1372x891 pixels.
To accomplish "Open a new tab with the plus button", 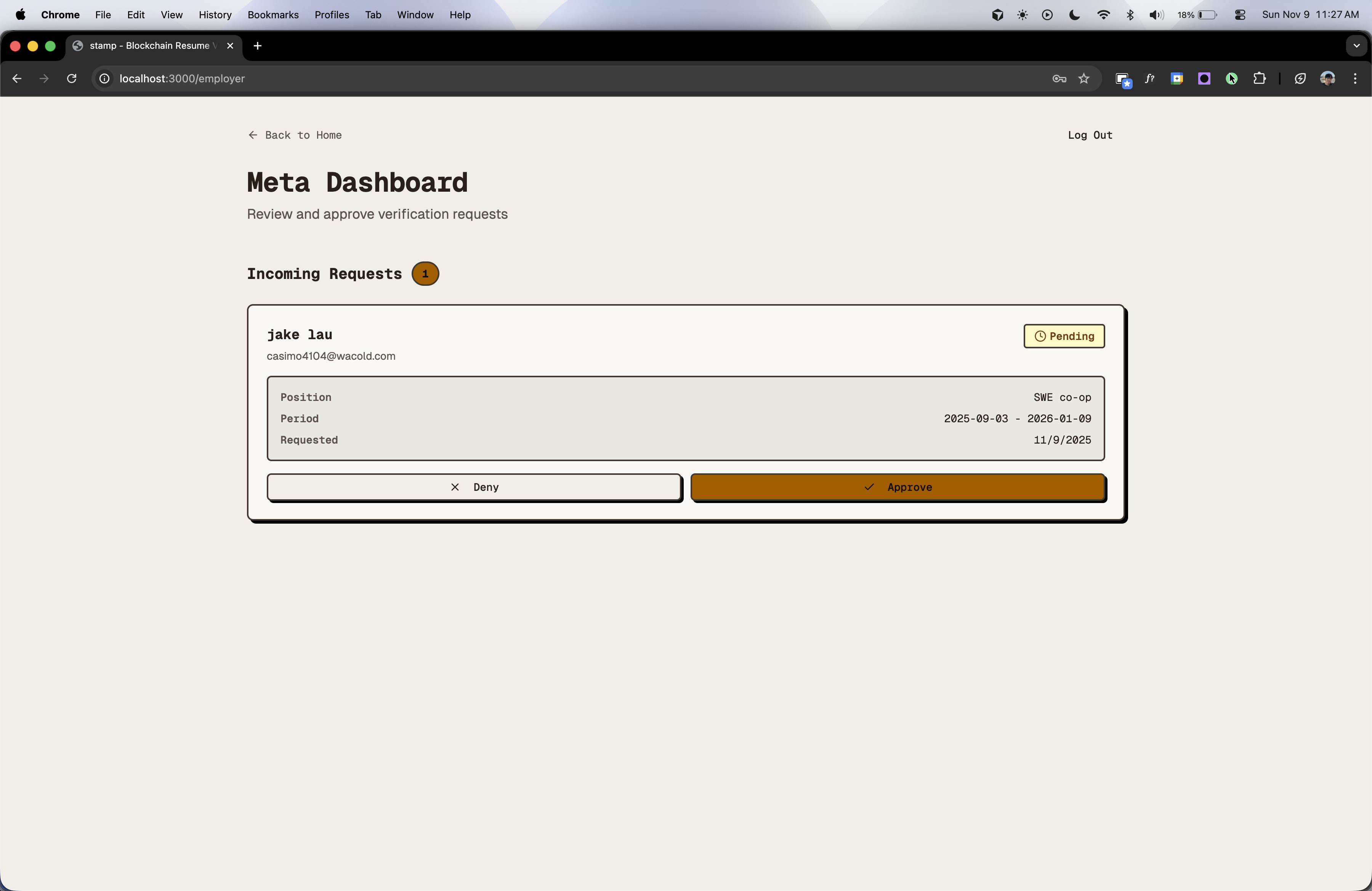I will coord(258,45).
